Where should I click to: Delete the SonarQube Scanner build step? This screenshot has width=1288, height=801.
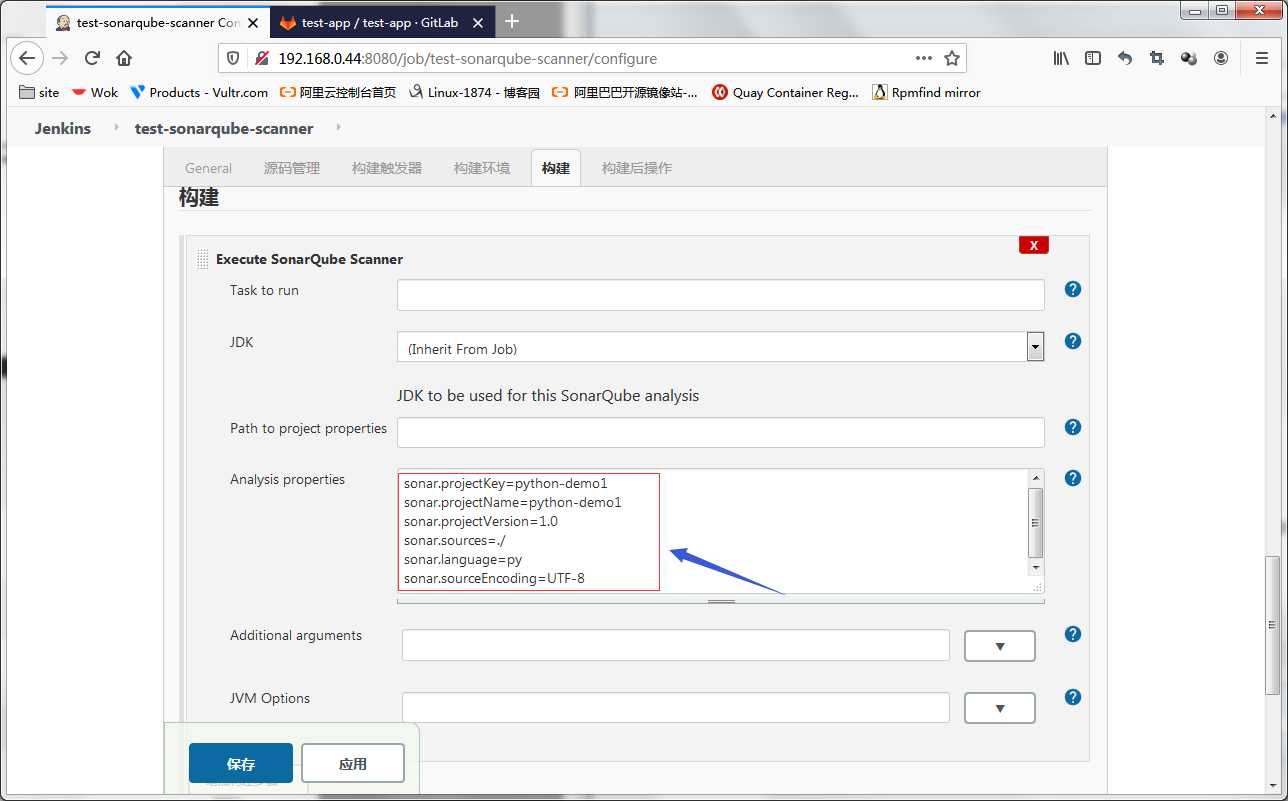coord(1034,245)
